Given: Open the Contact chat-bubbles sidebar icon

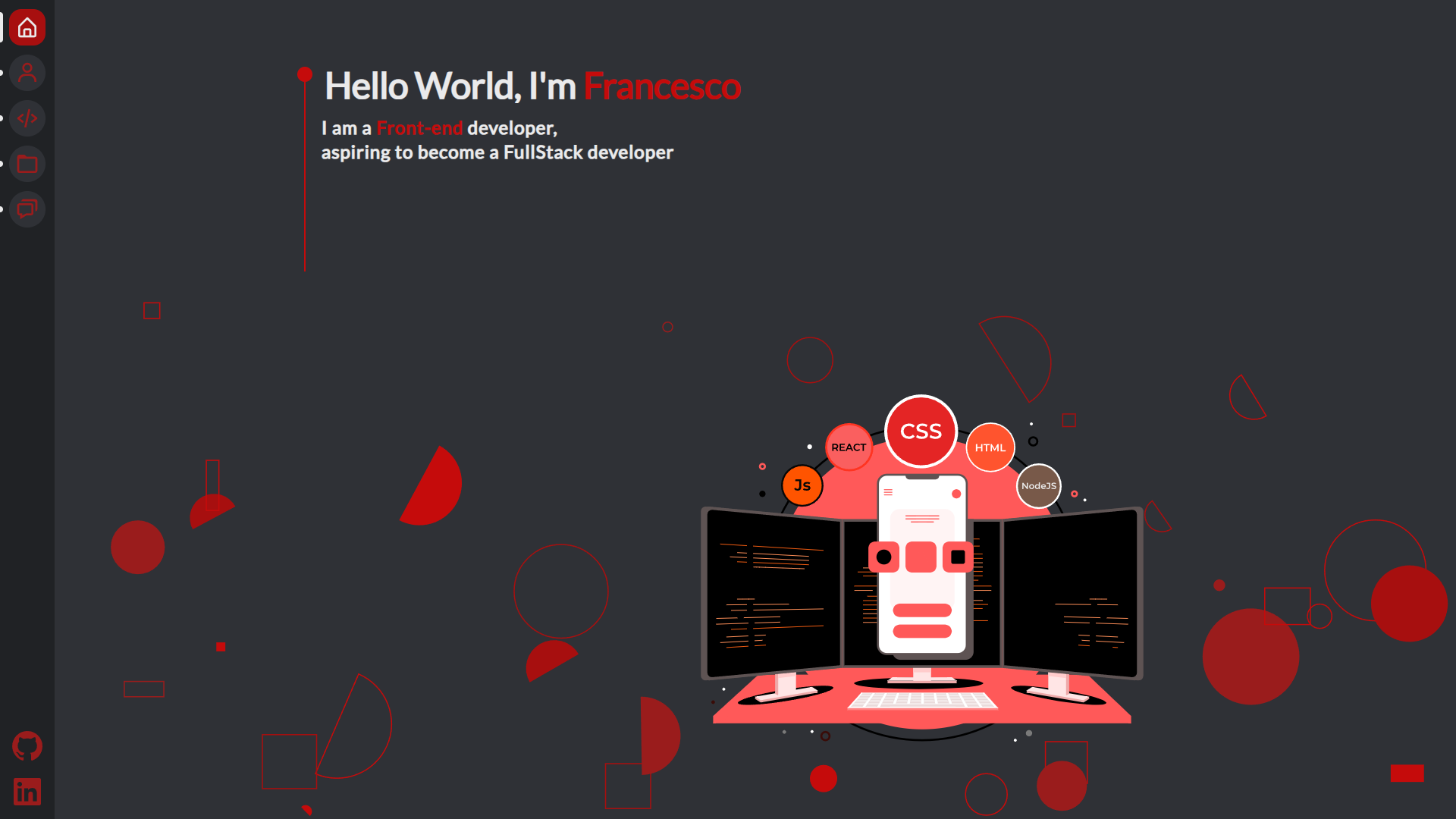Looking at the screenshot, I should pos(27,209).
